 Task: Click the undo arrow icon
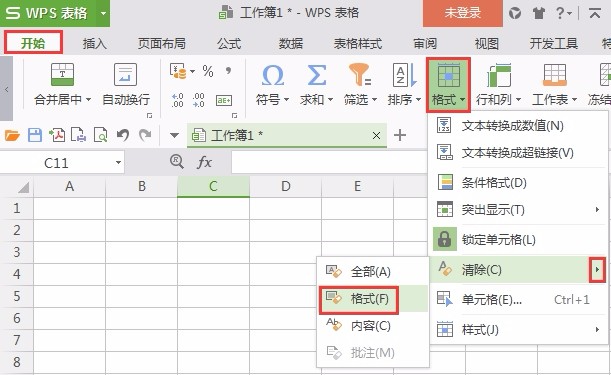coord(123,135)
